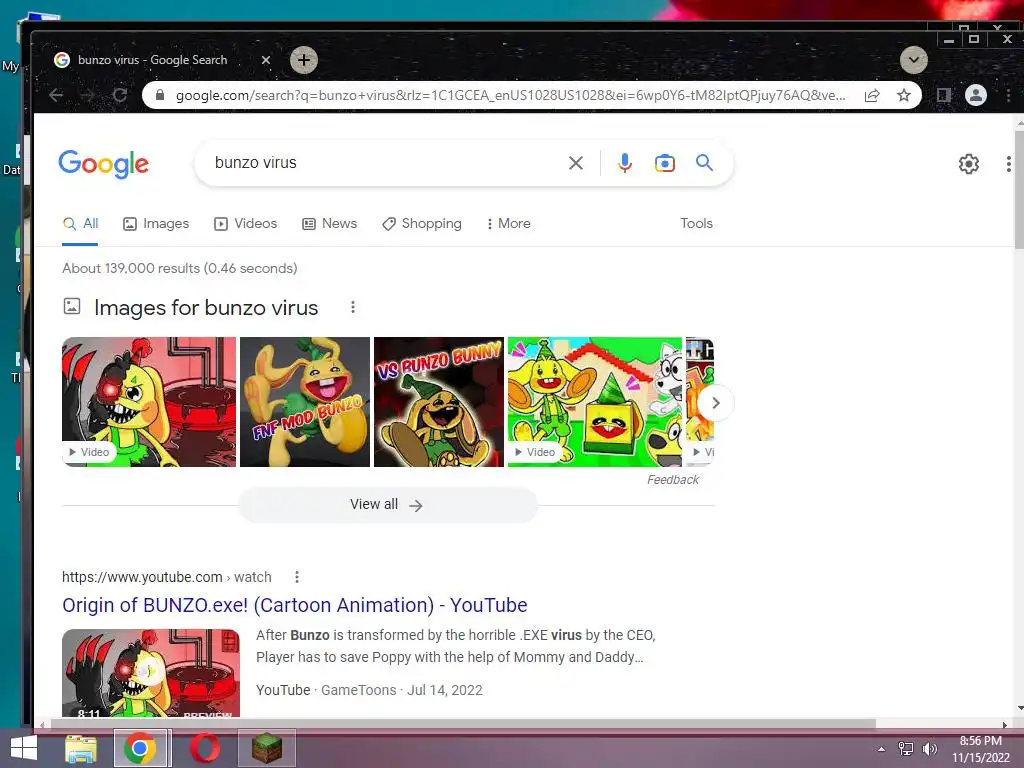Image resolution: width=1024 pixels, height=768 pixels.
Task: Open the half-robot Bunzo video thumbnail
Action: pos(149,402)
